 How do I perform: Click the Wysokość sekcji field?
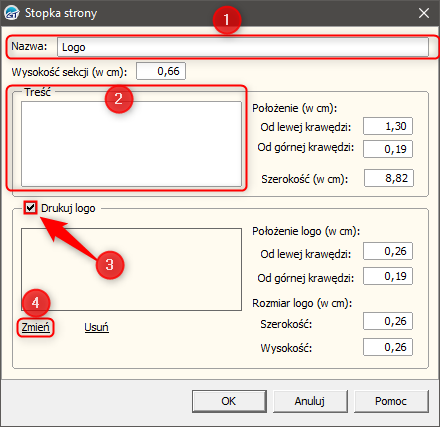[161, 71]
